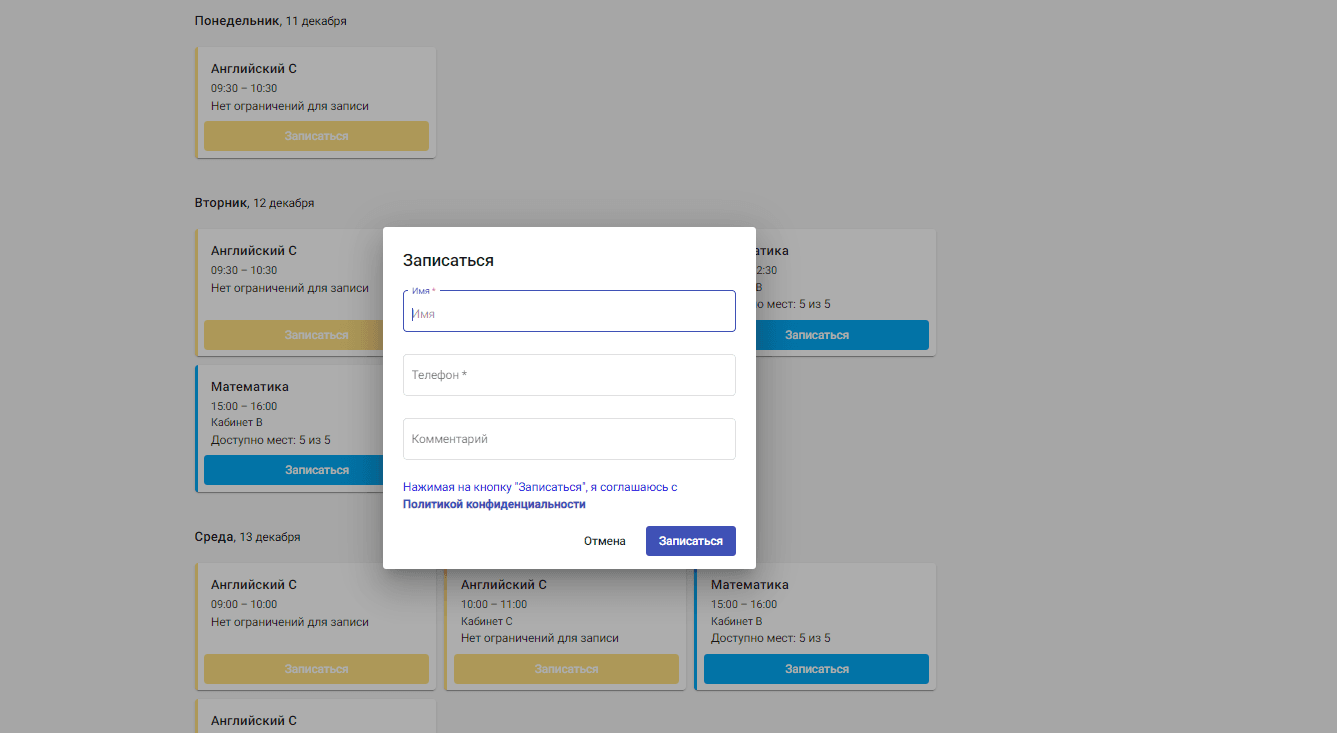Click Записаться on Tuesday's card right of dialog
Viewport: 1337px width, 733px height.
(840, 335)
